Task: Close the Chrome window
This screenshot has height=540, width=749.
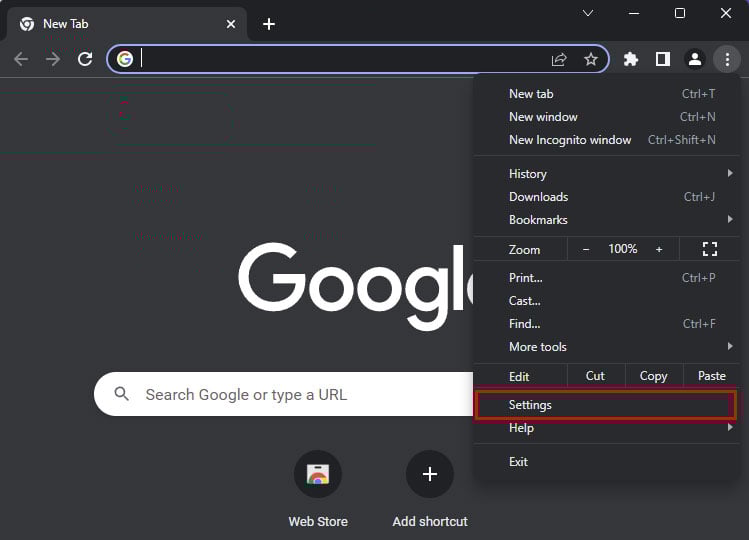Action: [x=726, y=13]
